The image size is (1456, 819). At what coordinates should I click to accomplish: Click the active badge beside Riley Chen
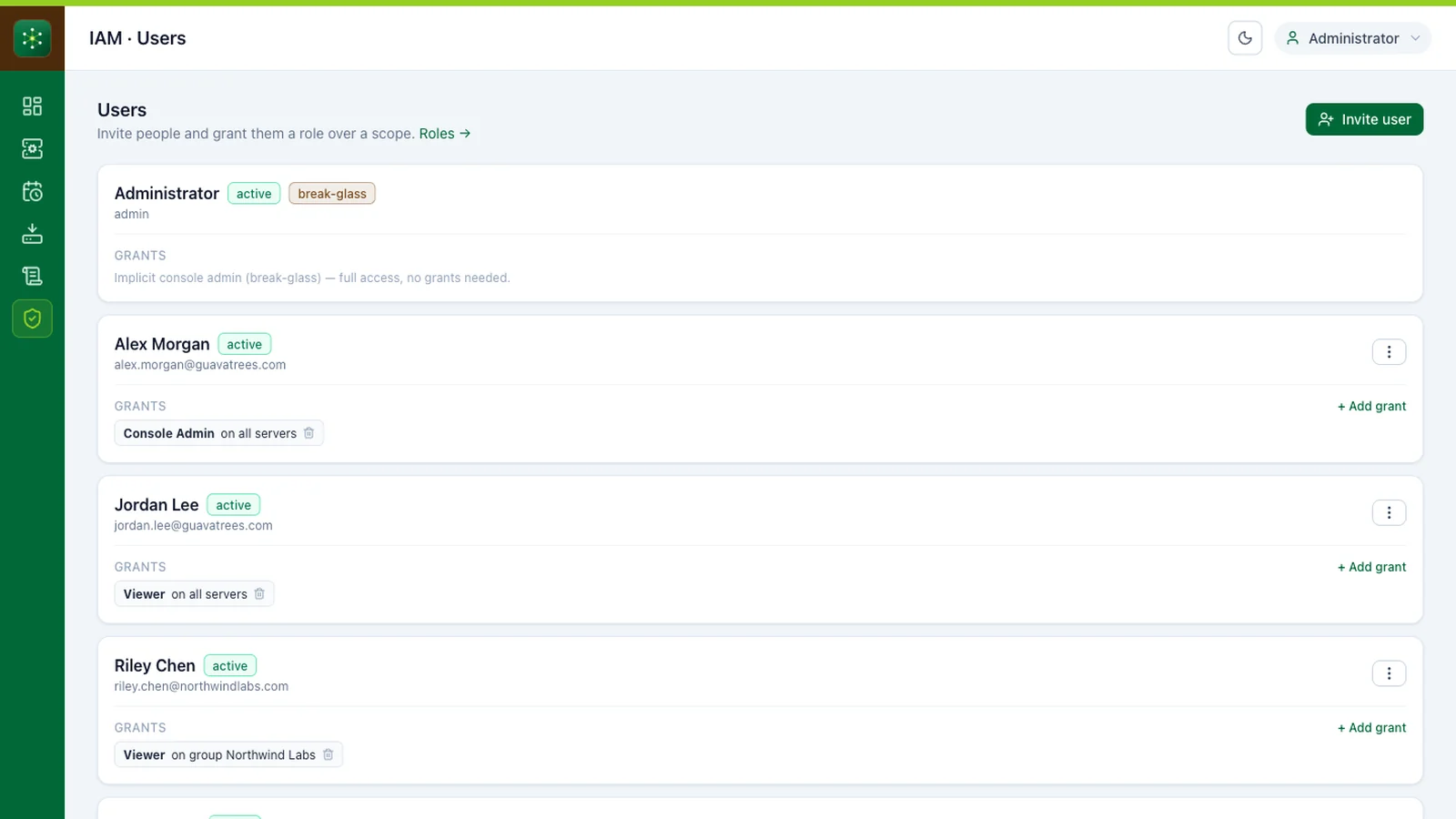click(x=229, y=666)
